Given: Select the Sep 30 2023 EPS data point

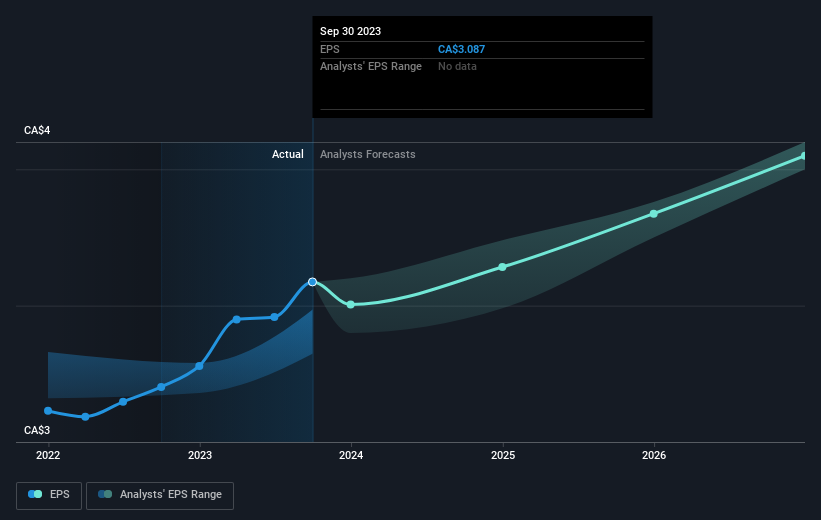Looking at the screenshot, I should pos(313,282).
